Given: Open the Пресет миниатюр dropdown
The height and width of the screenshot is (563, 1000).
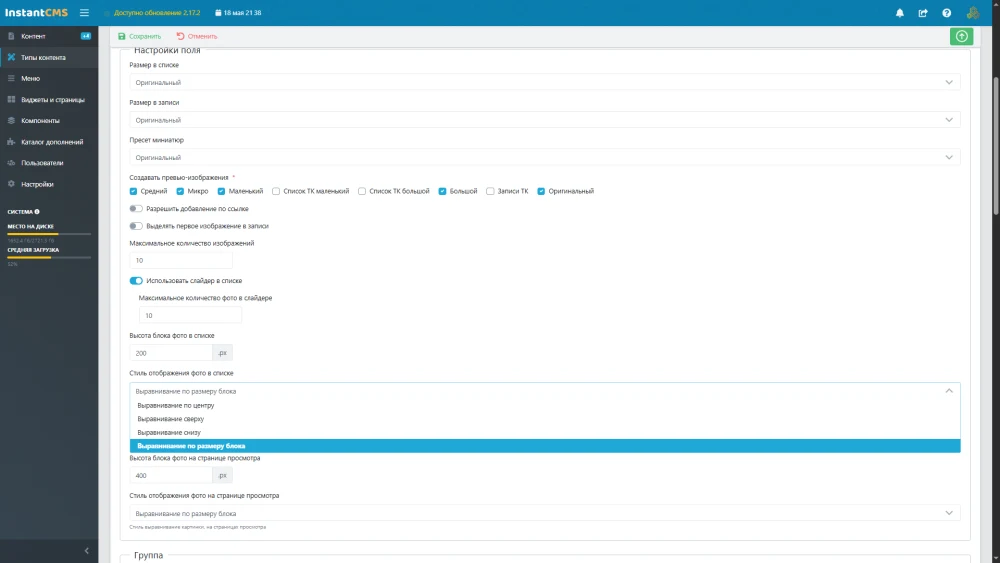Looking at the screenshot, I should coord(545,157).
